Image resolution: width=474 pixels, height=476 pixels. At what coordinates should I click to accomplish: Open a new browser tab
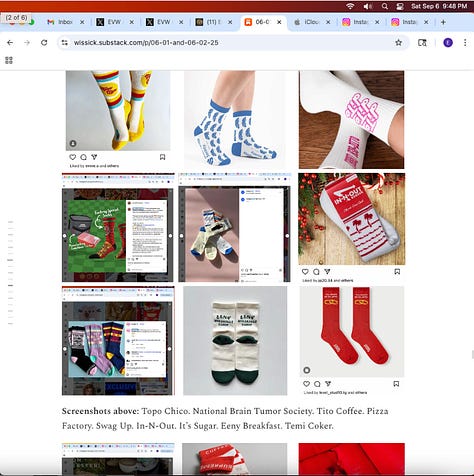[x=443, y=22]
